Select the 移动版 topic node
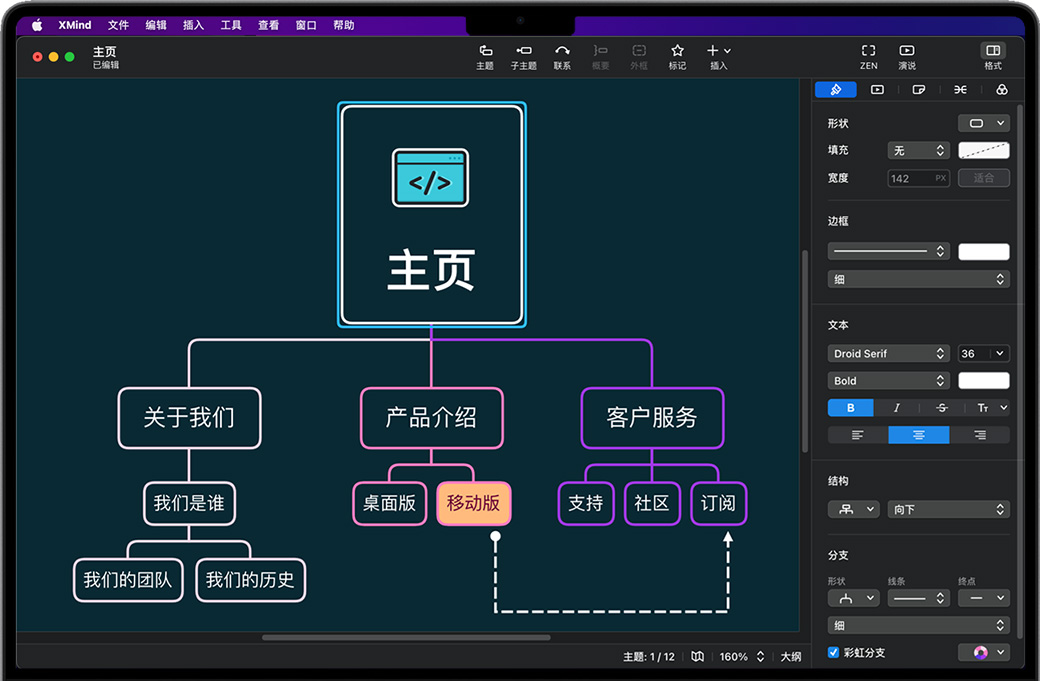Image resolution: width=1040 pixels, height=681 pixels. 473,503
